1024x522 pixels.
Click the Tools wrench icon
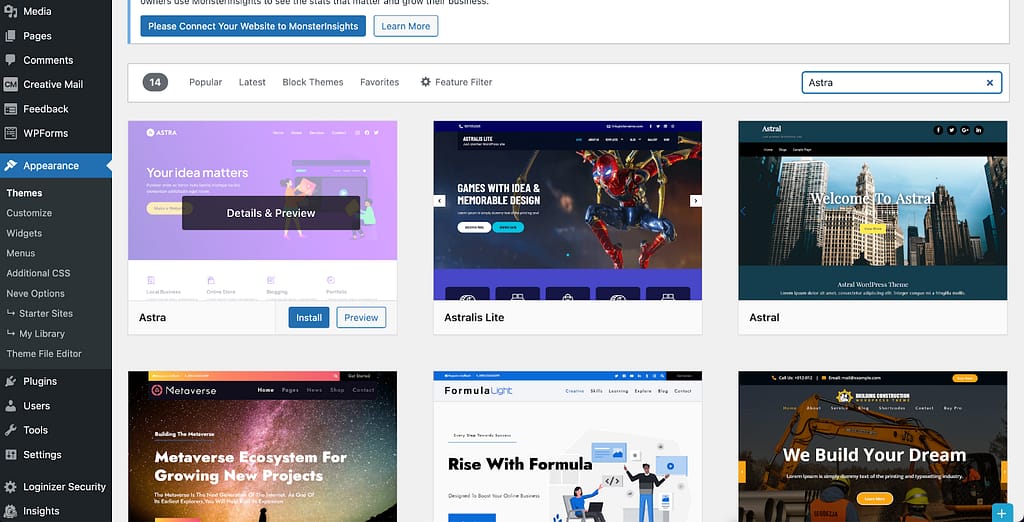[x=10, y=430]
